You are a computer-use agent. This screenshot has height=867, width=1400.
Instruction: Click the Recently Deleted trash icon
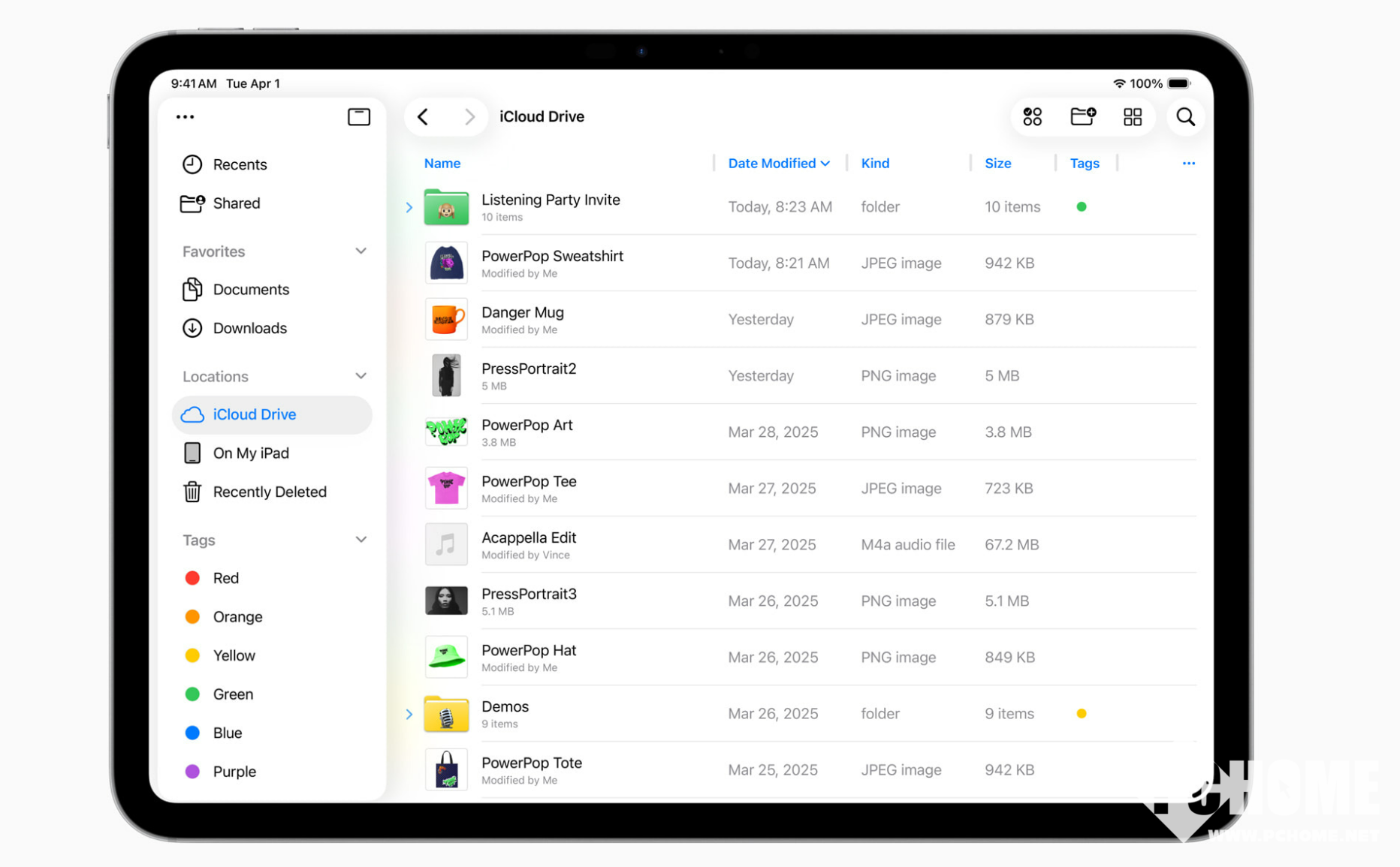[192, 492]
